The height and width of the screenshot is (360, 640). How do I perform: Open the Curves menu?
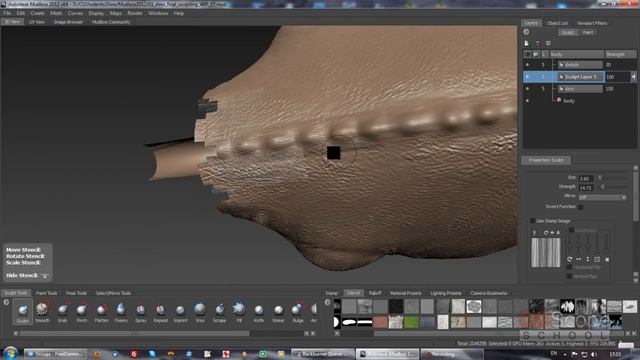click(75, 13)
